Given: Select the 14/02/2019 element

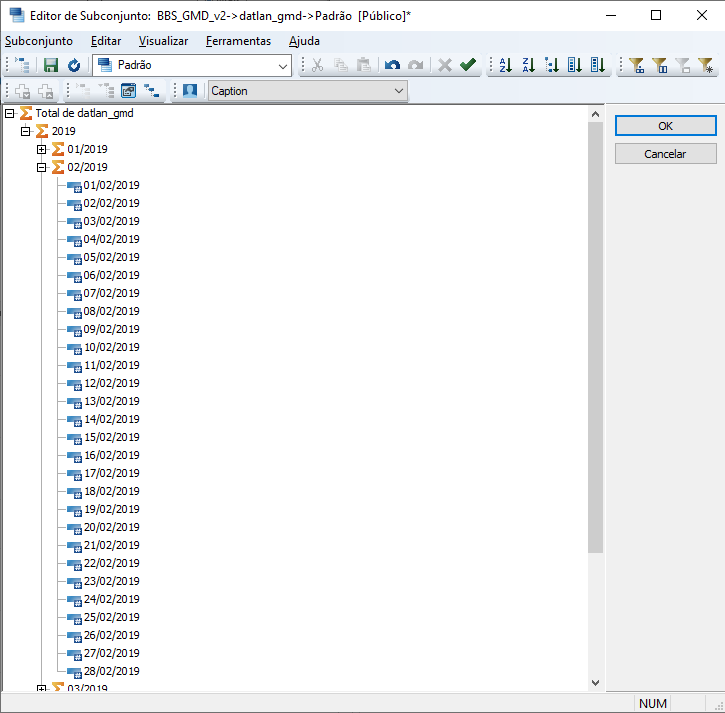Looking at the screenshot, I should tap(111, 419).
